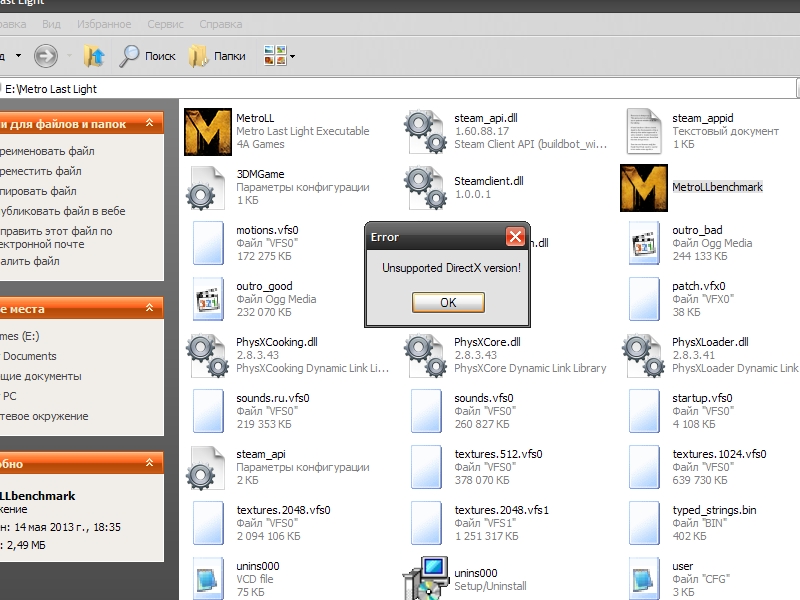The image size is (800, 600).
Task: Select the textures.512.vfs0 file icon
Action: coord(426,467)
